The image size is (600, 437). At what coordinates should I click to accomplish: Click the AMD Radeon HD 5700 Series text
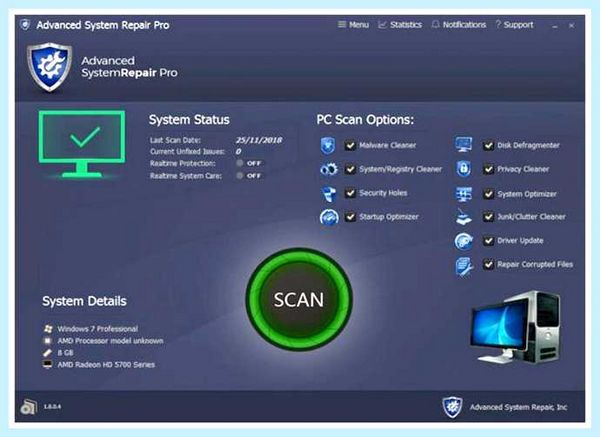[106, 365]
